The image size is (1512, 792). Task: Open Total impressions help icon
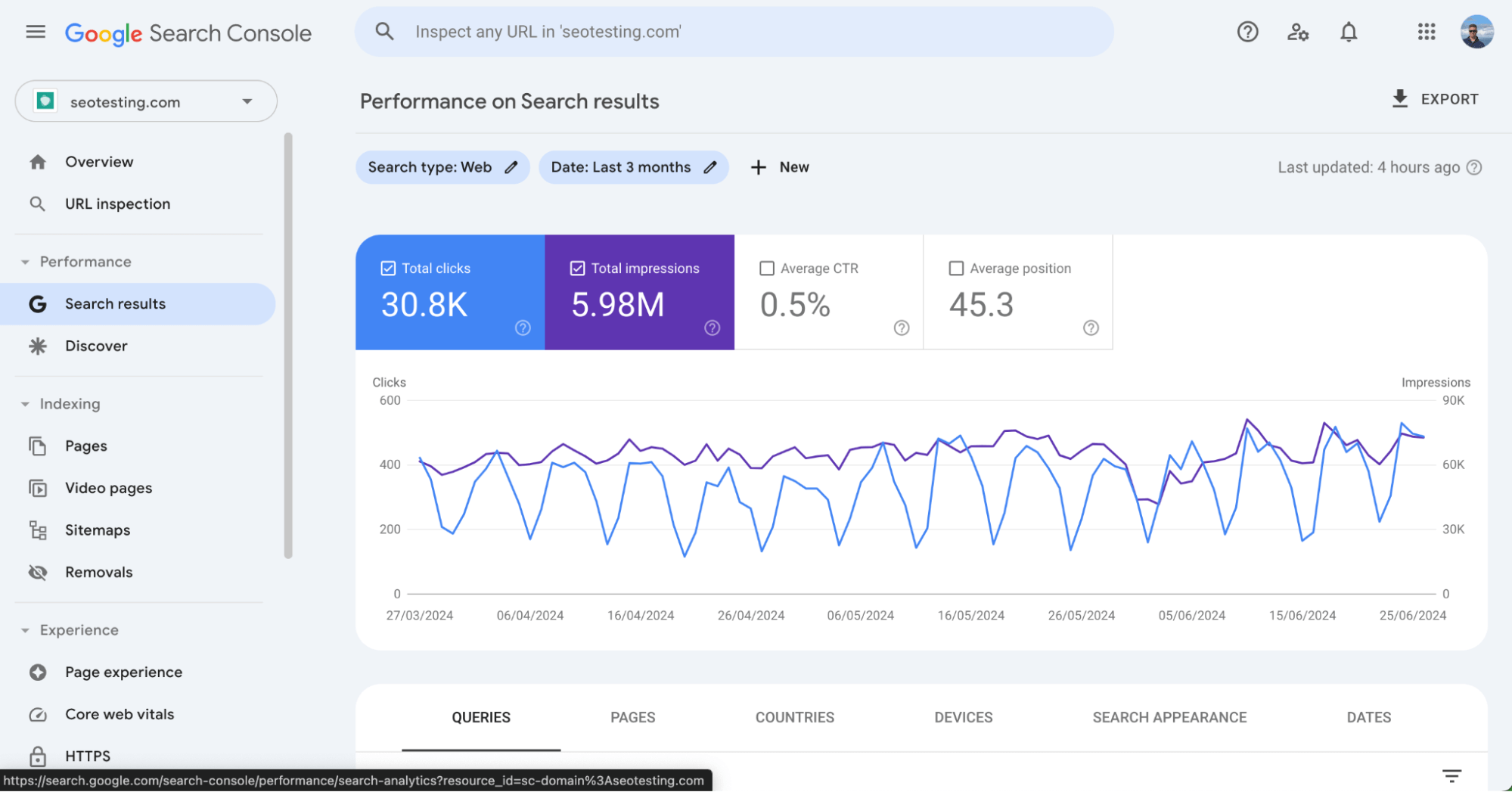pyautogui.click(x=712, y=328)
